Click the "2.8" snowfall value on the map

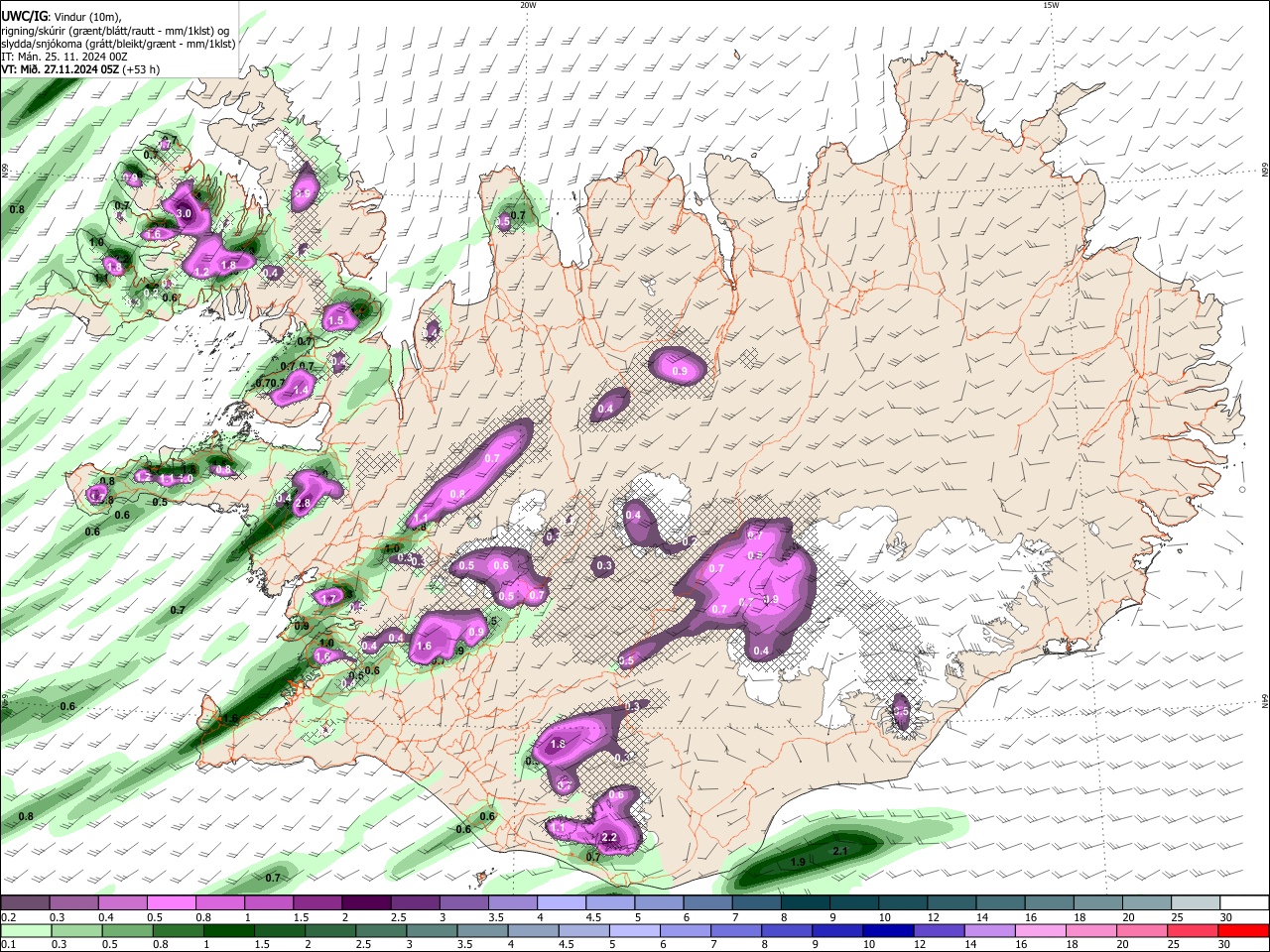click(x=304, y=504)
